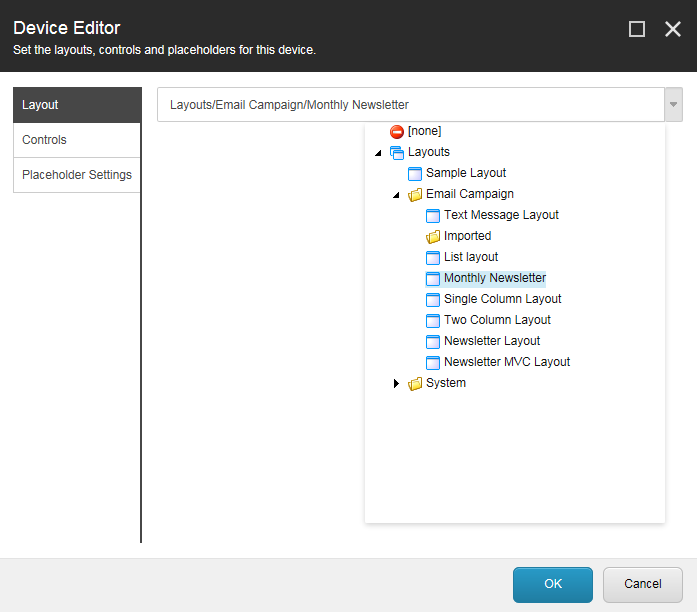
Task: Expand the System folder
Action: 396,383
